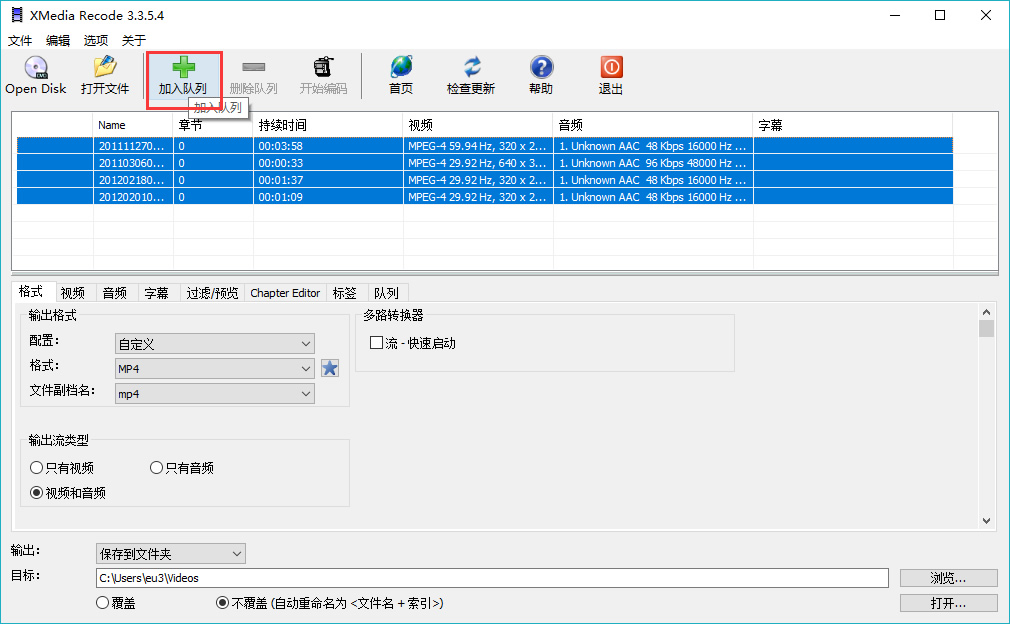This screenshot has width=1010, height=624.
Task: Click audio cell 96 Kbps 48000 Hz
Action: tap(653, 163)
